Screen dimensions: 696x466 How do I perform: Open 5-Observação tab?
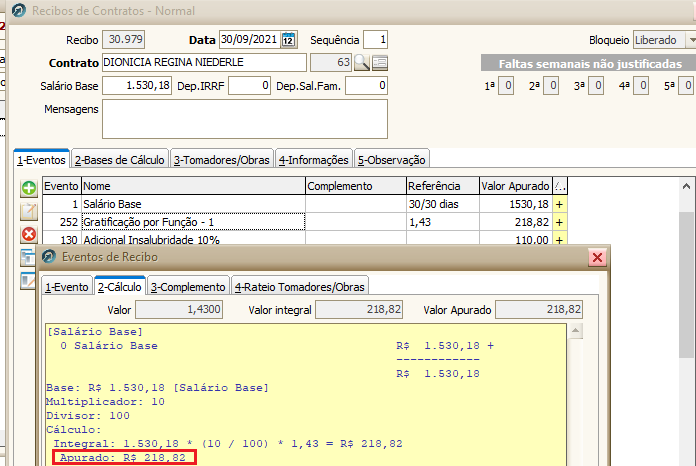(392, 160)
